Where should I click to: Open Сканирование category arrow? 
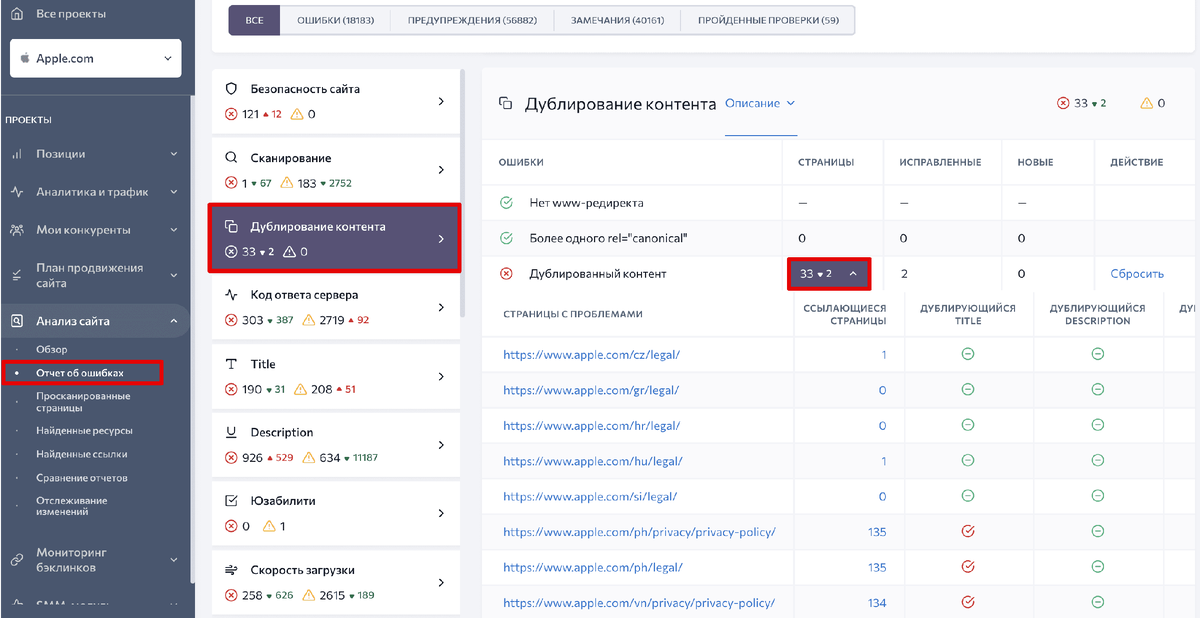pyautogui.click(x=441, y=170)
